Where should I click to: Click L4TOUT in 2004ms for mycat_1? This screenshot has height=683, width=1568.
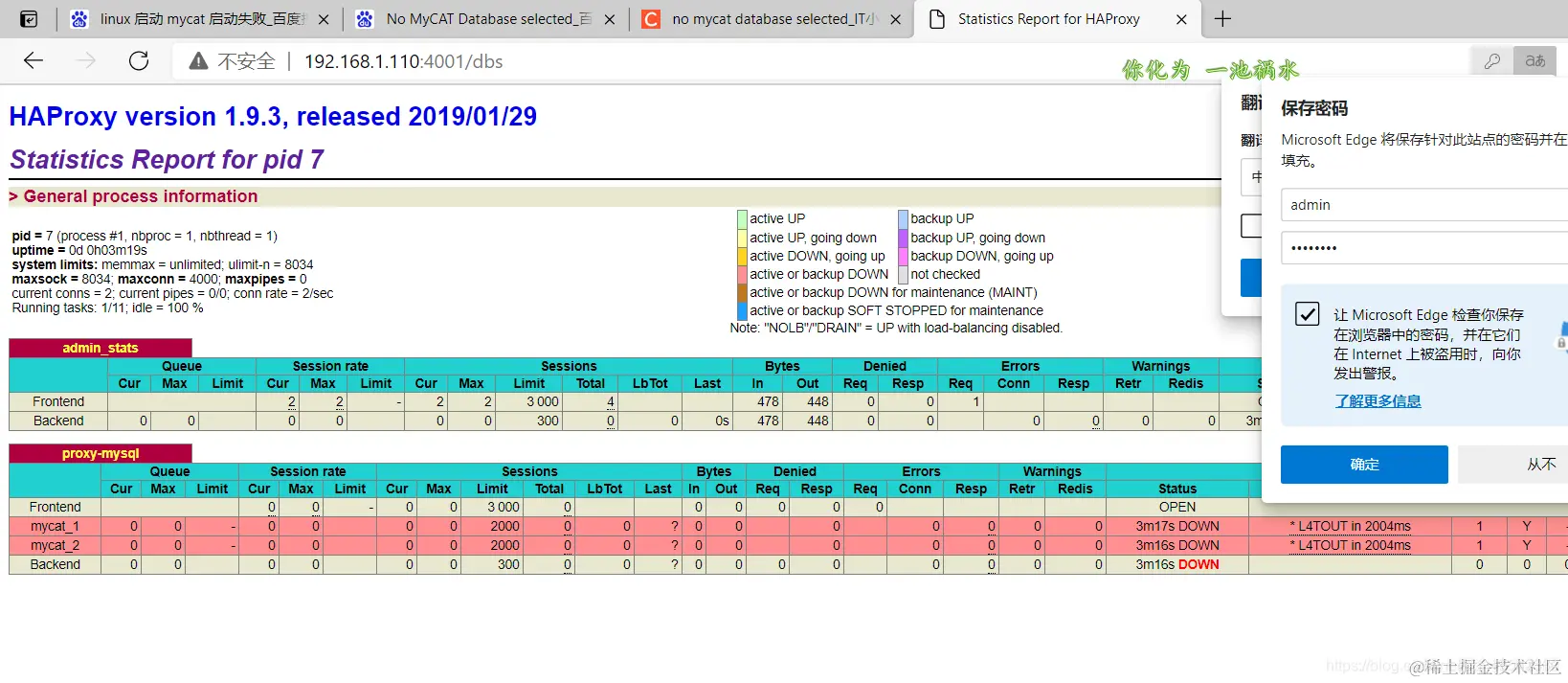click(1350, 526)
